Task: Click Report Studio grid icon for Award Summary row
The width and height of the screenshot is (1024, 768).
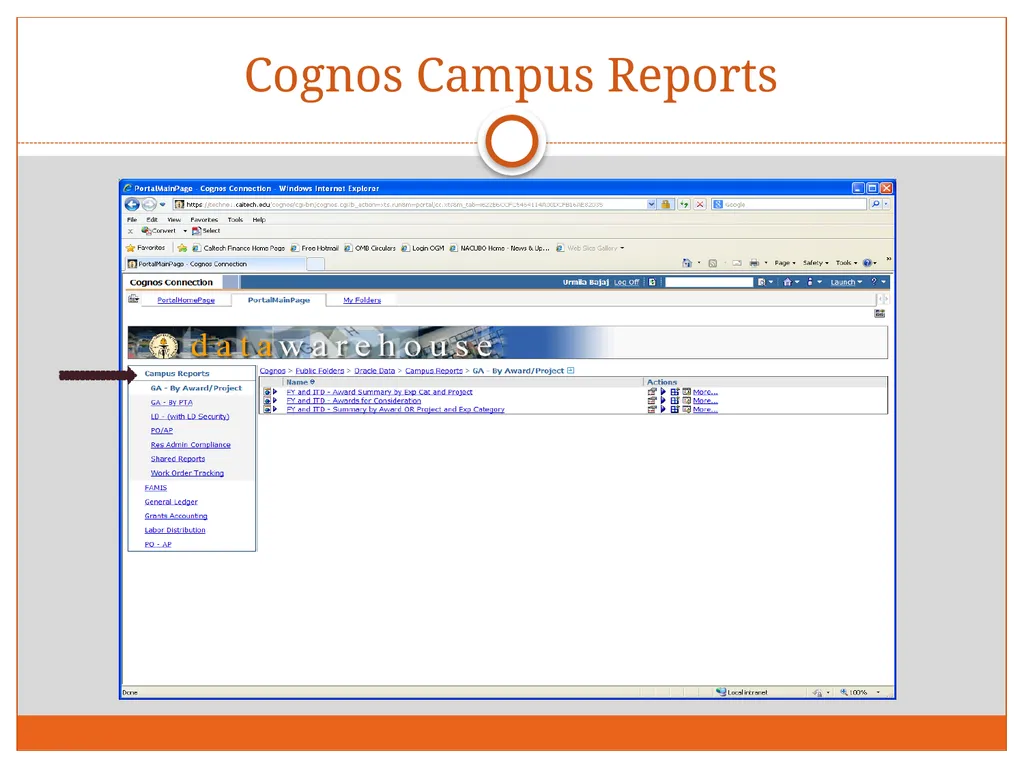Action: click(675, 392)
